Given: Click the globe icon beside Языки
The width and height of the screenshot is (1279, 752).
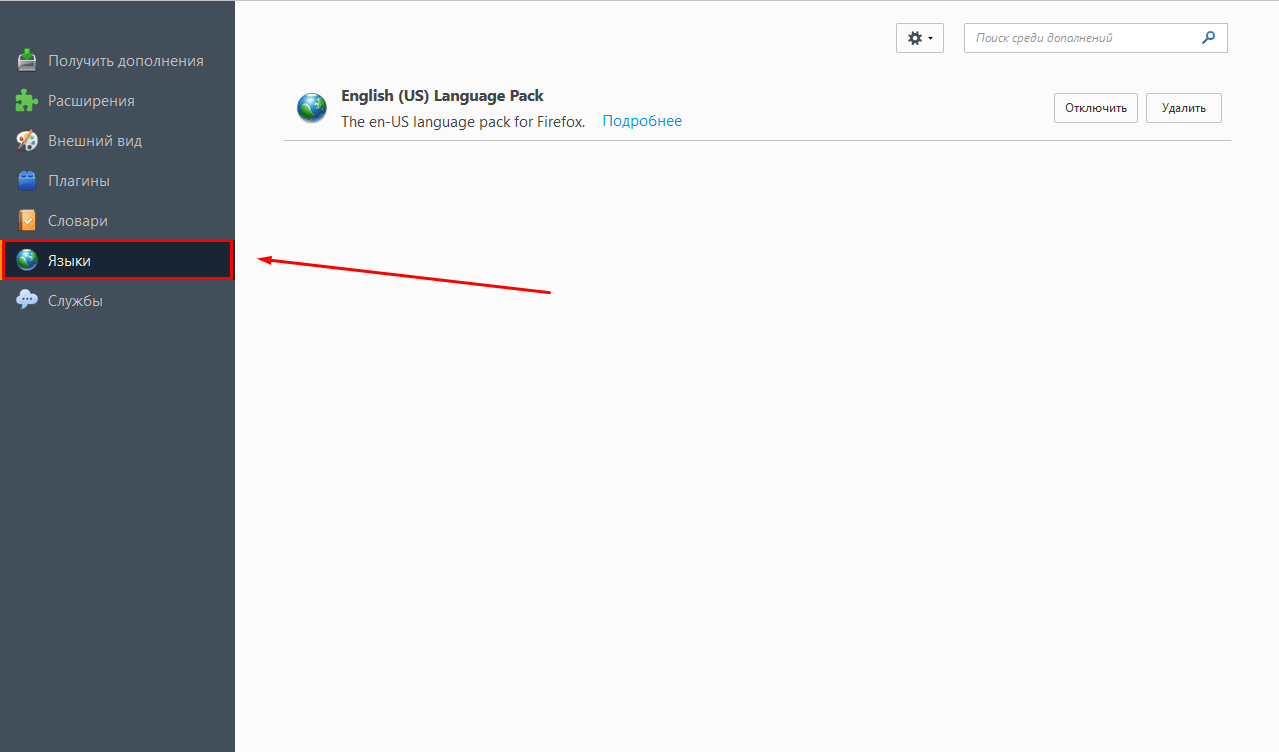Looking at the screenshot, I should (x=27, y=260).
